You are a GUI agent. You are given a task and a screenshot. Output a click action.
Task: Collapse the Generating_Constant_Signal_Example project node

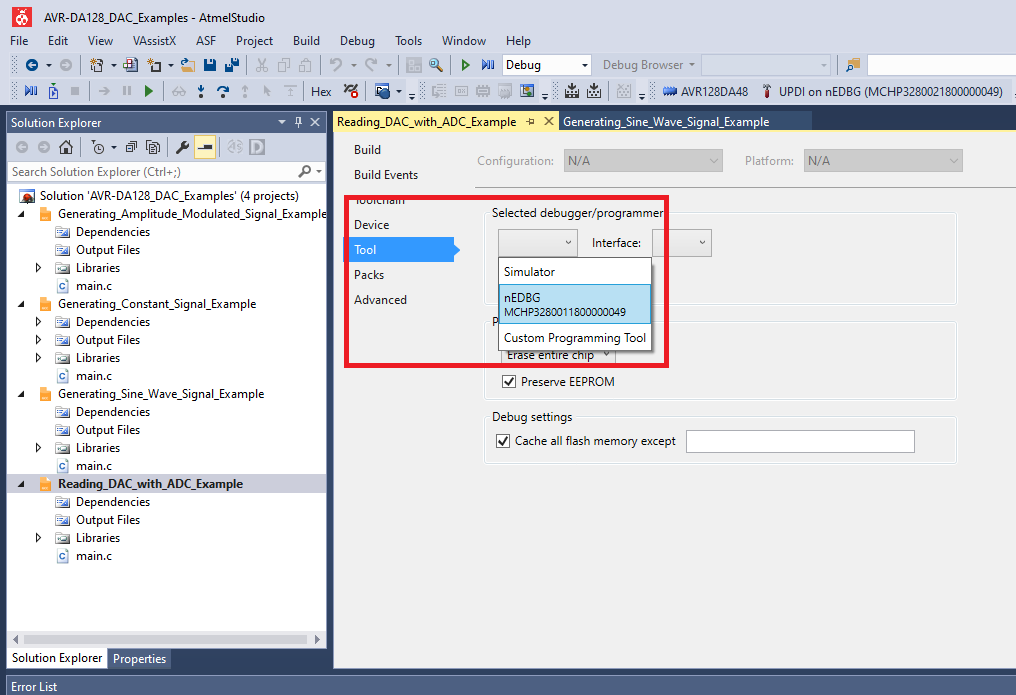[21, 304]
